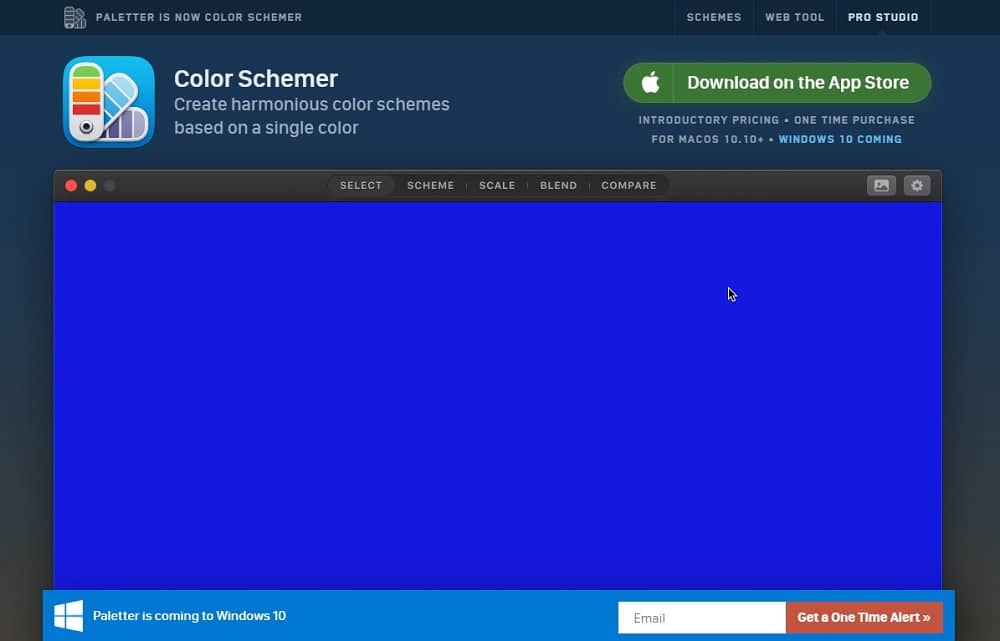Click the yellow minimize window dot
The image size is (1000, 641).
(91, 186)
